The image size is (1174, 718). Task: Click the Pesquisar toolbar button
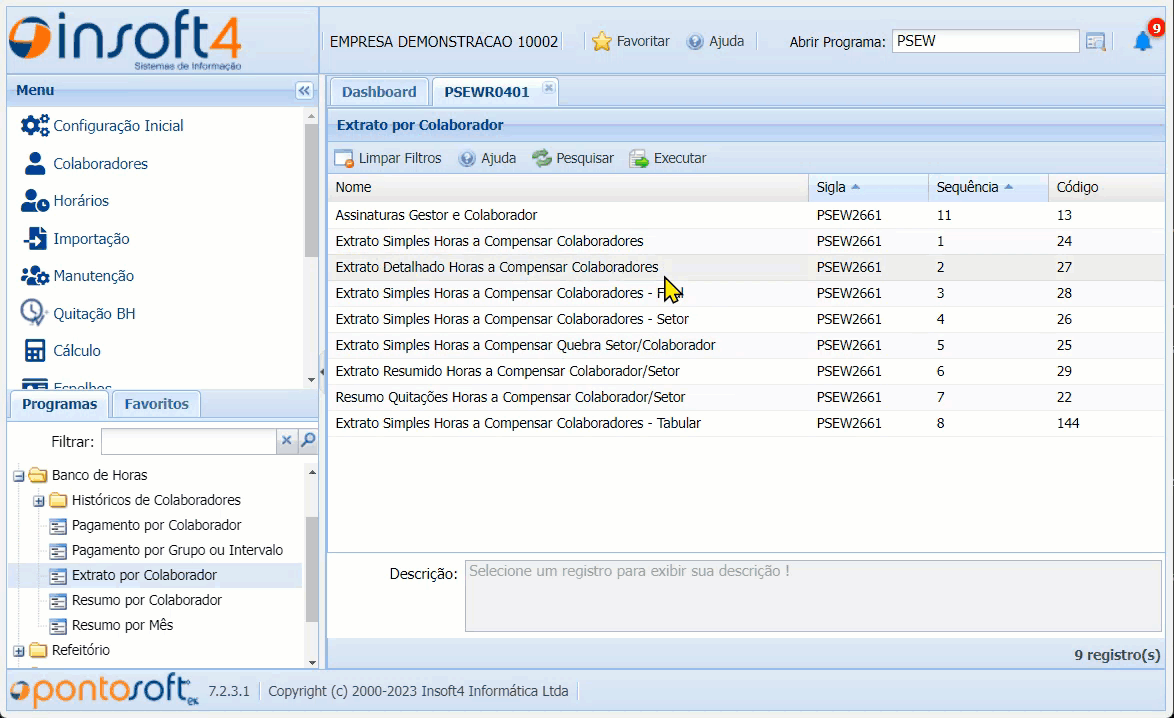(x=573, y=158)
